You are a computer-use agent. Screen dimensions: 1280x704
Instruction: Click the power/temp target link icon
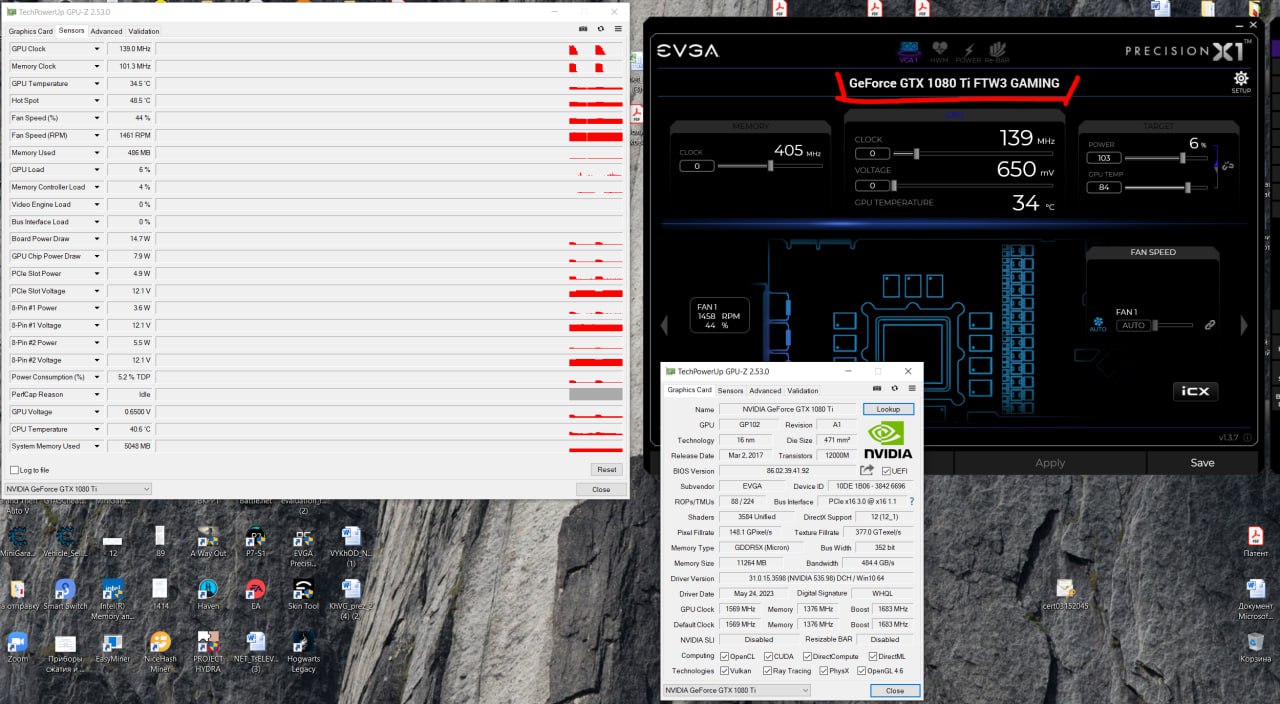[x=1227, y=166]
